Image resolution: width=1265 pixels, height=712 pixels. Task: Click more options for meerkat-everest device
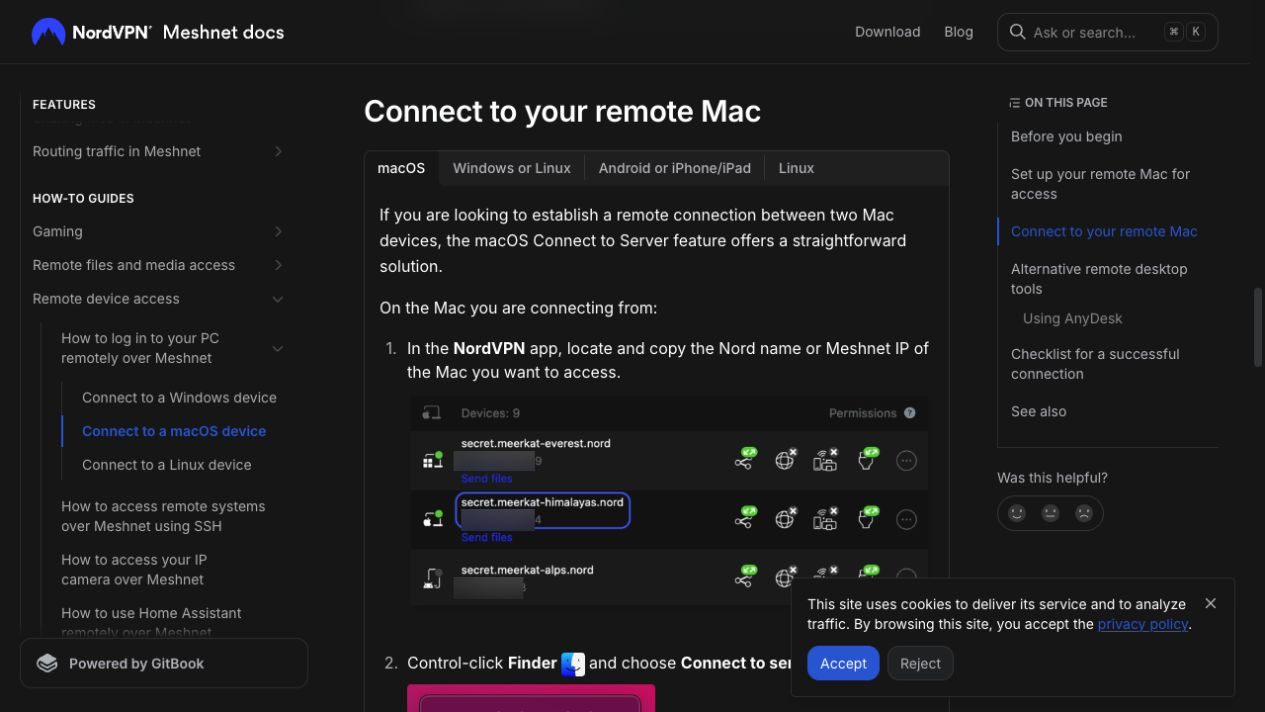point(906,461)
